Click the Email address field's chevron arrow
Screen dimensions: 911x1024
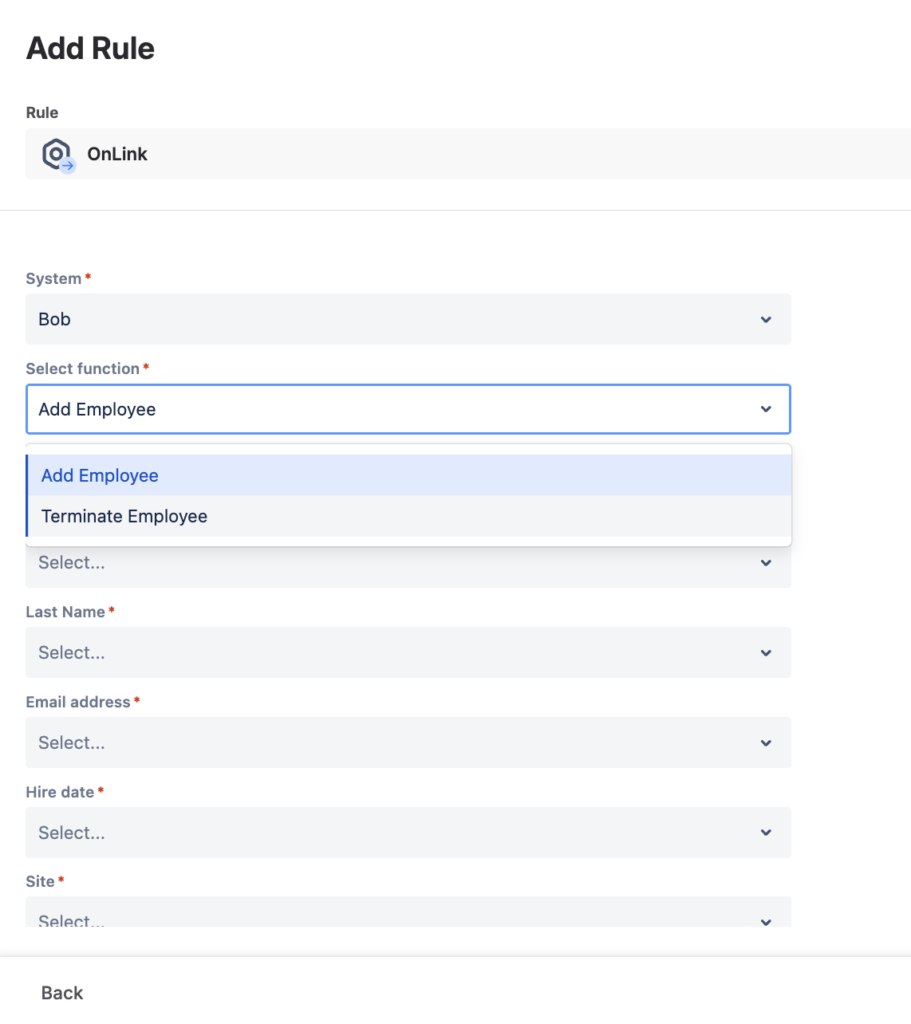[765, 743]
